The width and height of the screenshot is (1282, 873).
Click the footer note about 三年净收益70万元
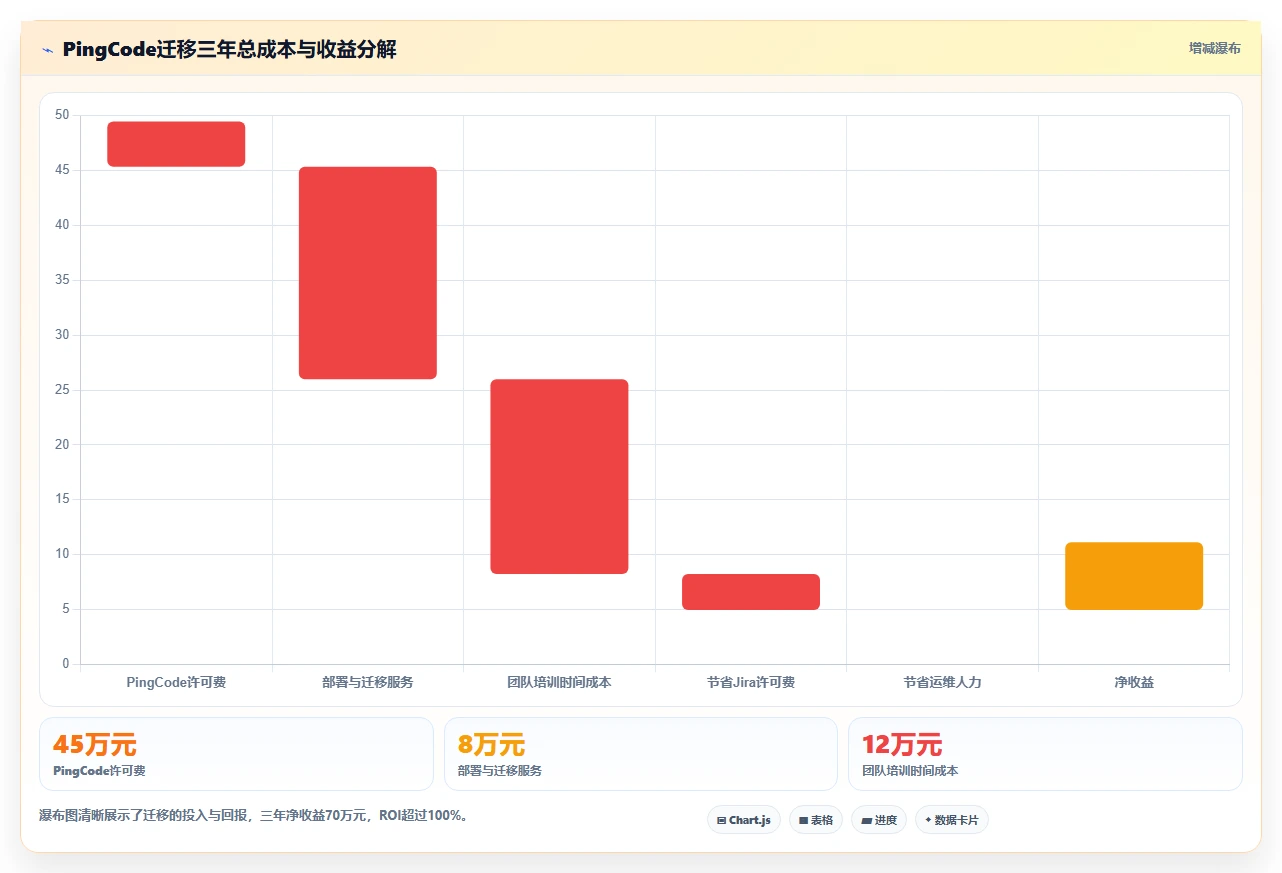pyautogui.click(x=253, y=815)
